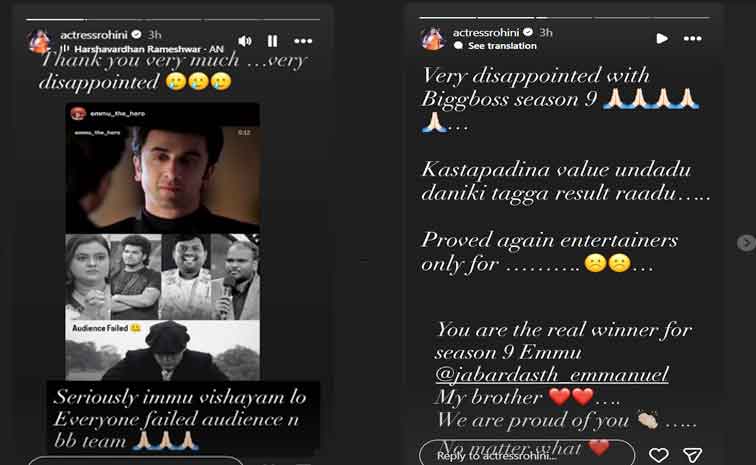Open embedded emmu_the_hero reshared post
This screenshot has height=465, width=756.
pyautogui.click(x=162, y=241)
